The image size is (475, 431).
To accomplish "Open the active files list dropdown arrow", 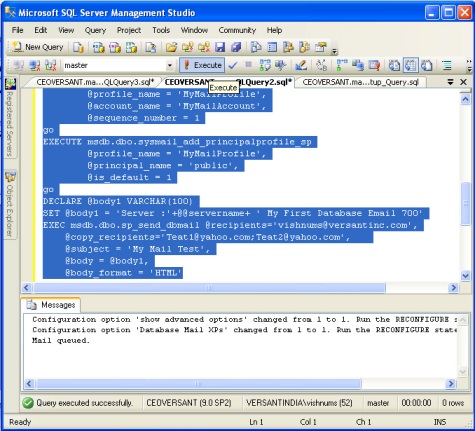I will pos(450,82).
